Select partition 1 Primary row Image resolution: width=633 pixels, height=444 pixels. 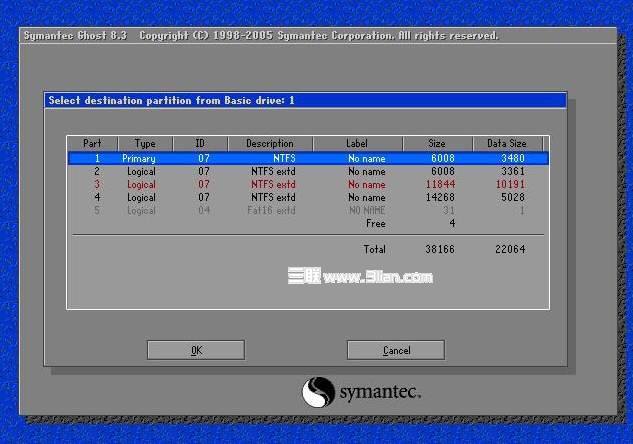[308, 158]
